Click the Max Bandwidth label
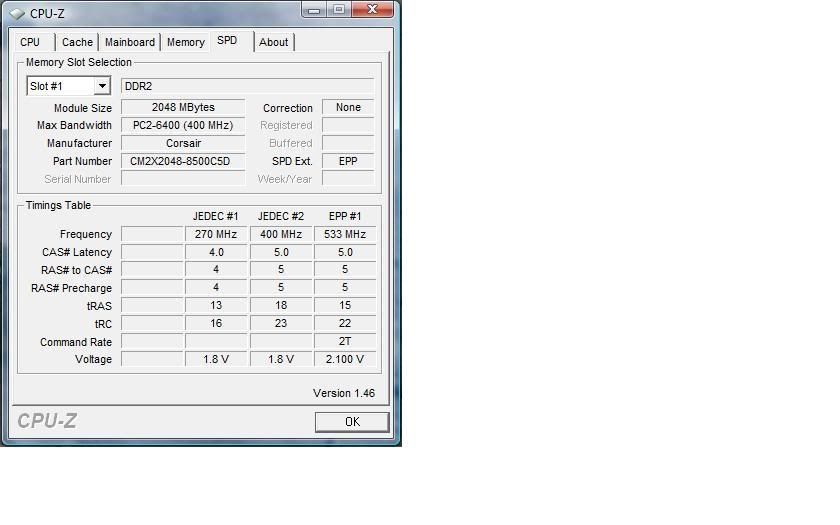 [74, 125]
